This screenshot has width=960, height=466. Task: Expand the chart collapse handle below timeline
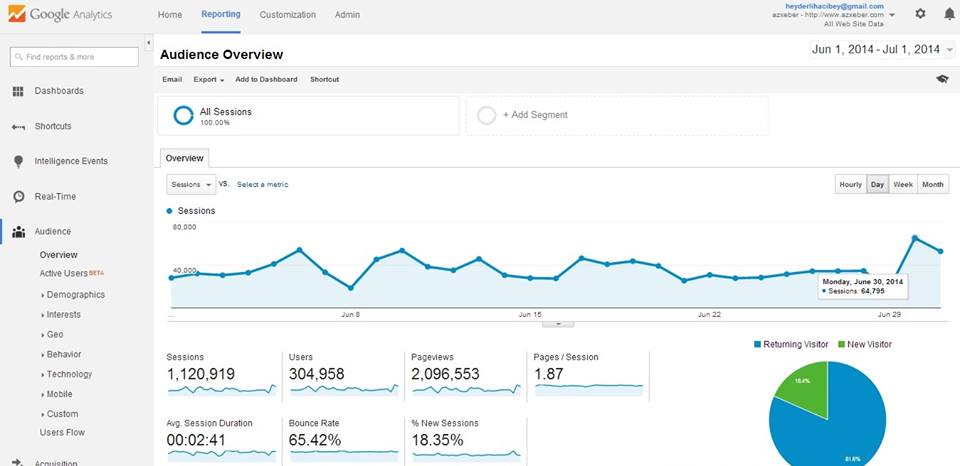point(558,324)
